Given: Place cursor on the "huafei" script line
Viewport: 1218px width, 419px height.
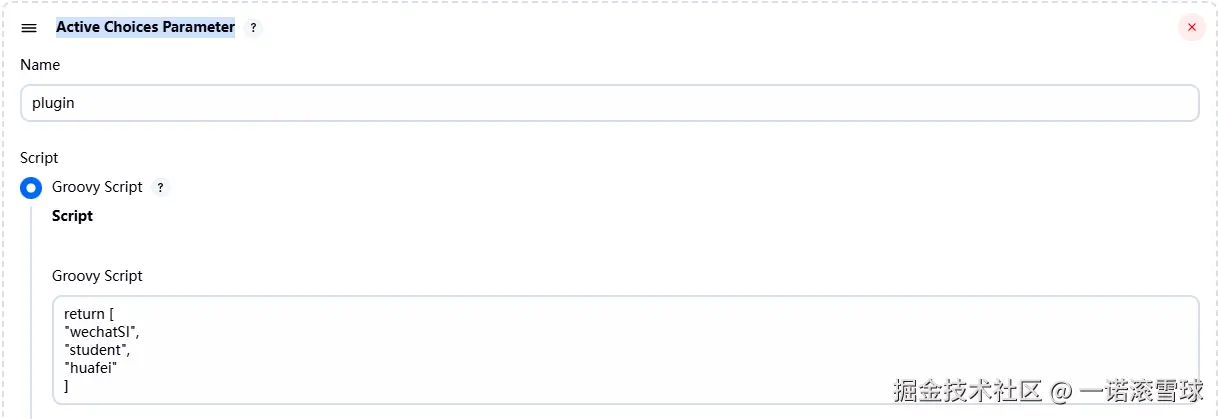Looking at the screenshot, I should (x=91, y=368).
